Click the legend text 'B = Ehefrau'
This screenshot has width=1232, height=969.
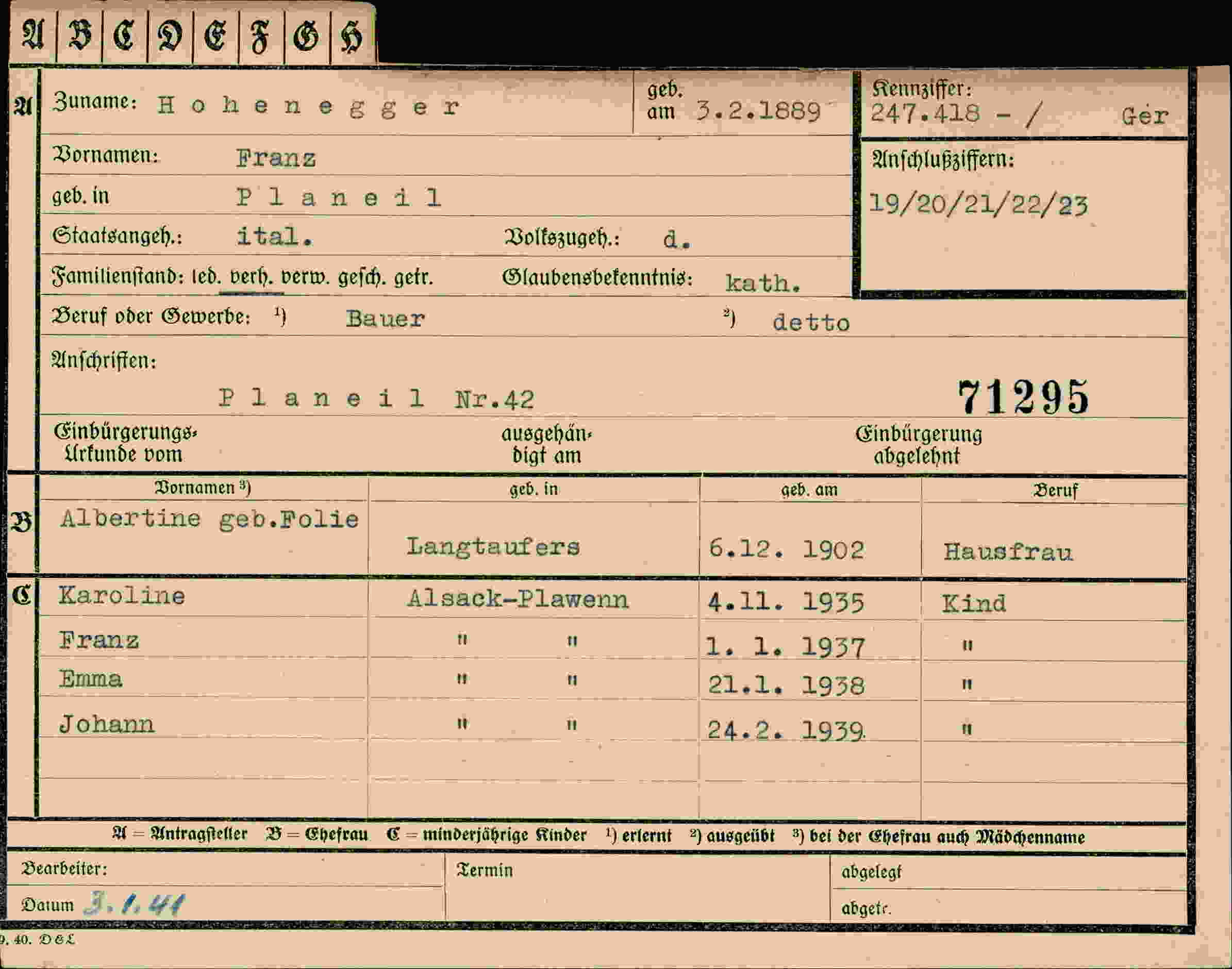[x=317, y=834]
